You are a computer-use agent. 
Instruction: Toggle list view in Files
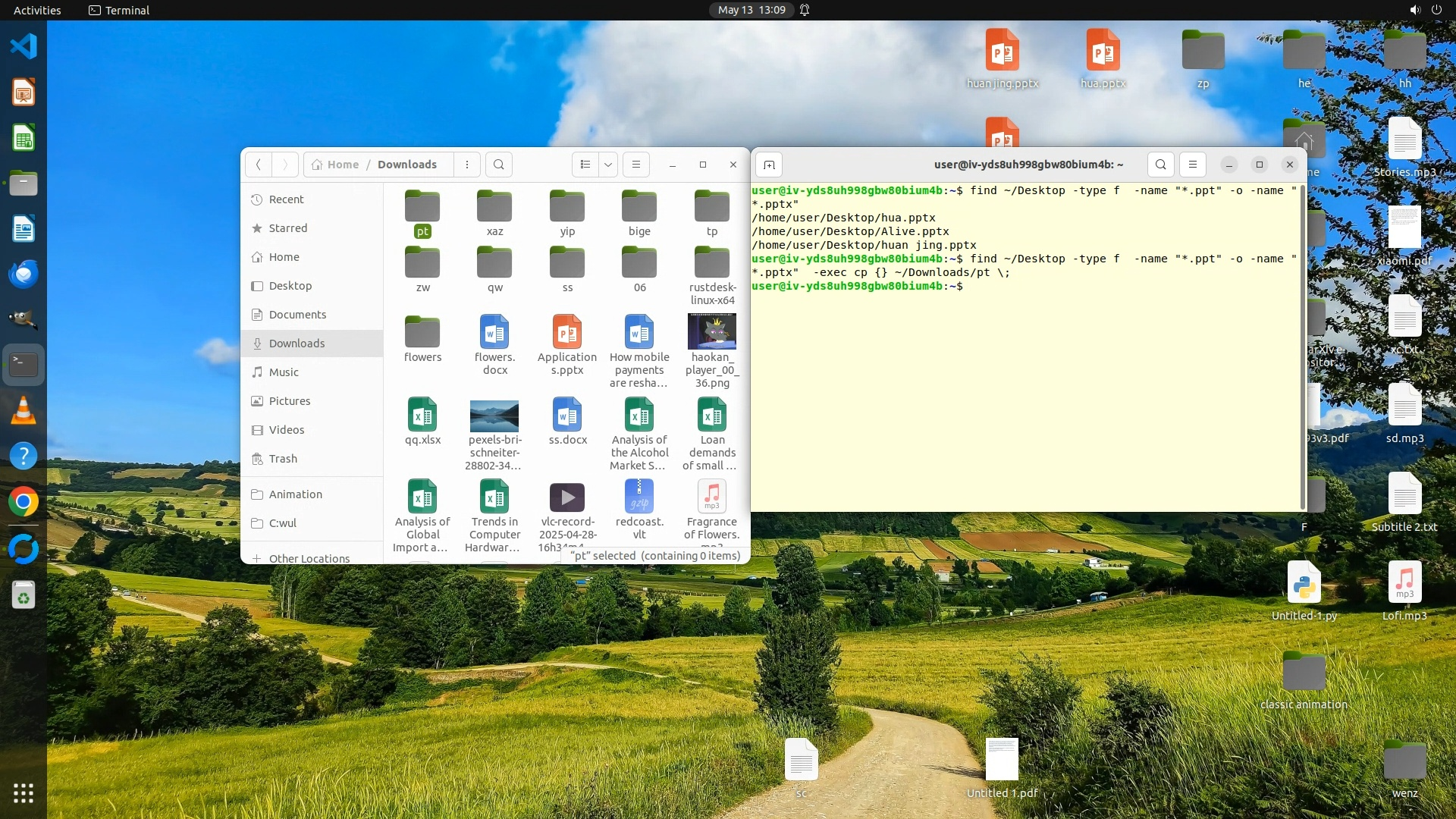(x=585, y=165)
